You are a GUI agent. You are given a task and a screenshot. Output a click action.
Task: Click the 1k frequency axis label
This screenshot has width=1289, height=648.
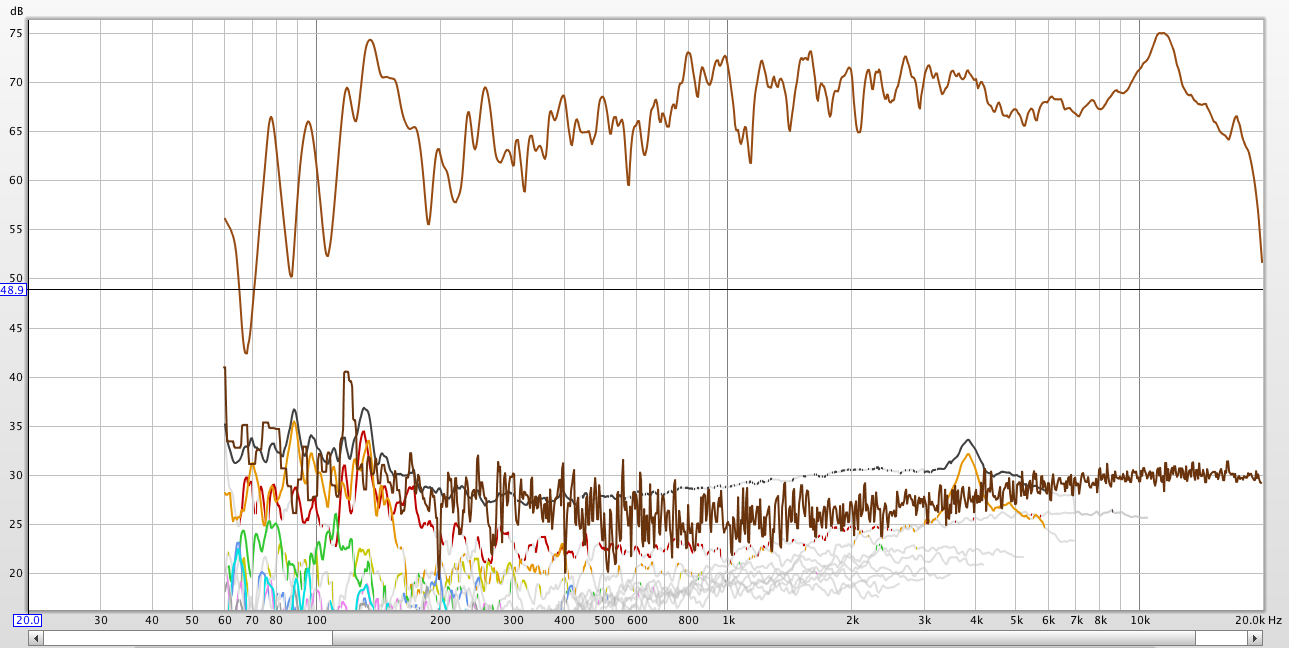pyautogui.click(x=728, y=620)
